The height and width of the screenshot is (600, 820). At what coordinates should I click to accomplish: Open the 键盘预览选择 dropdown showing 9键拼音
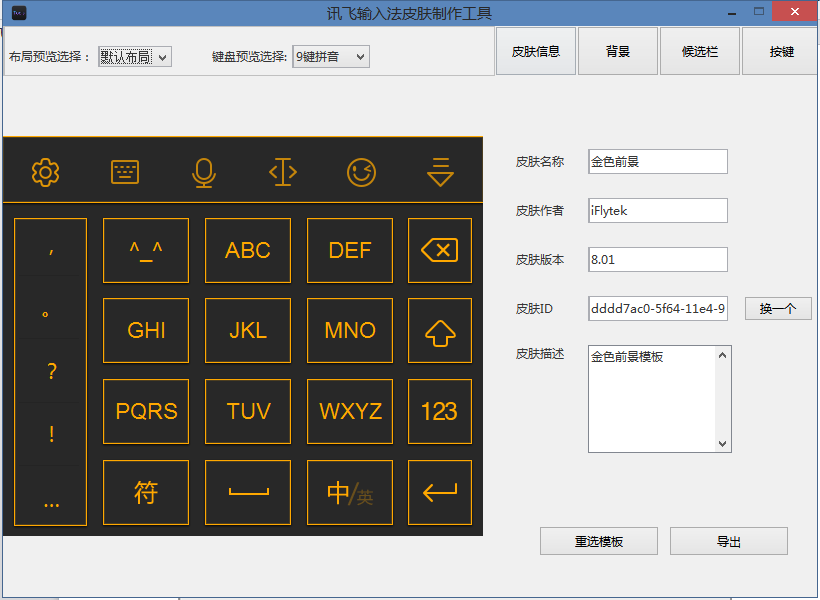[x=331, y=56]
